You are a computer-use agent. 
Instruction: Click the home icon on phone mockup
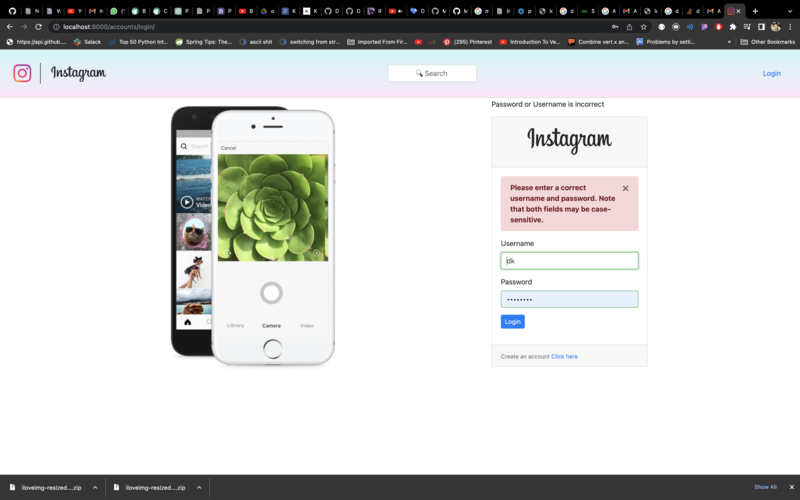tap(187, 322)
